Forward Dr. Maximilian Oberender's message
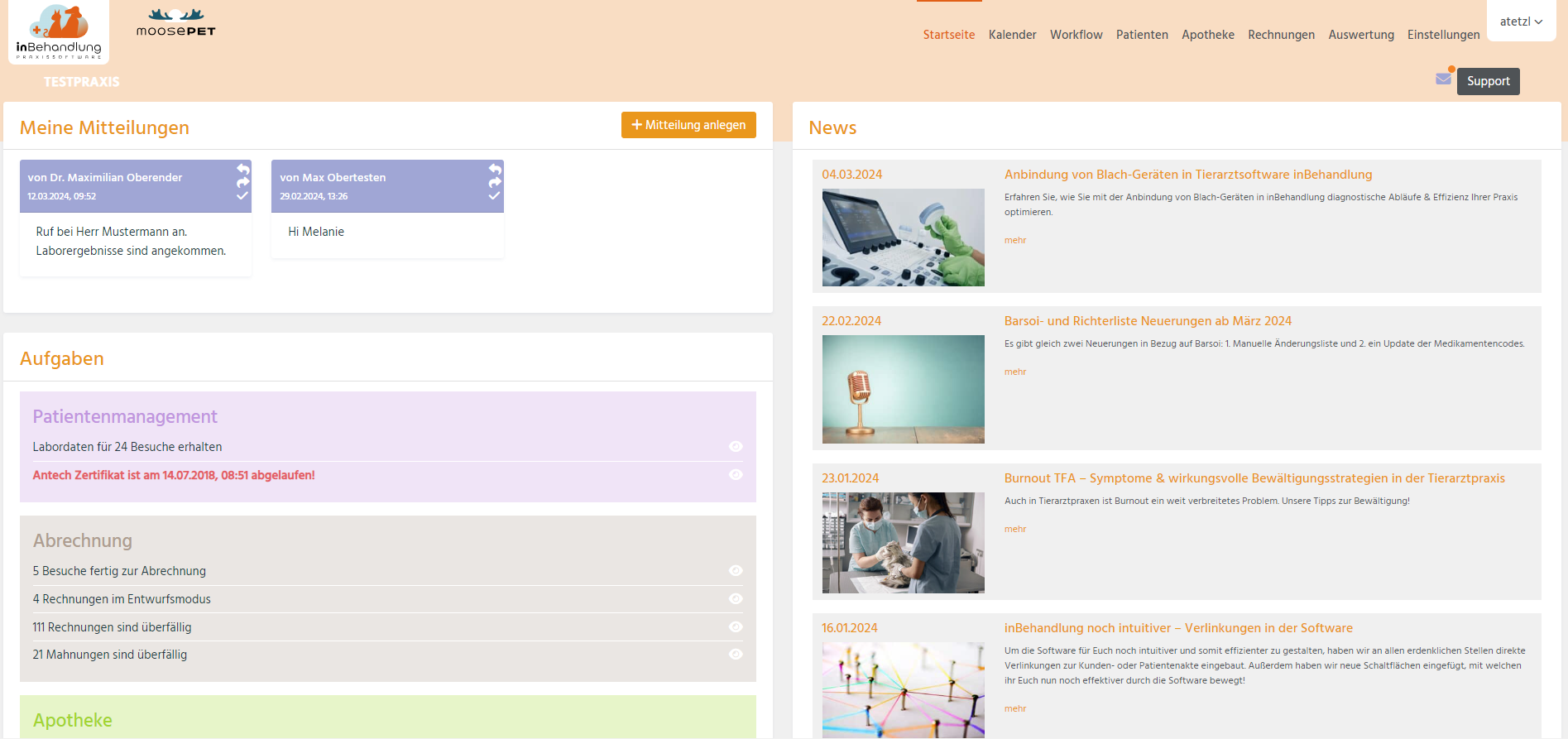 click(x=243, y=182)
